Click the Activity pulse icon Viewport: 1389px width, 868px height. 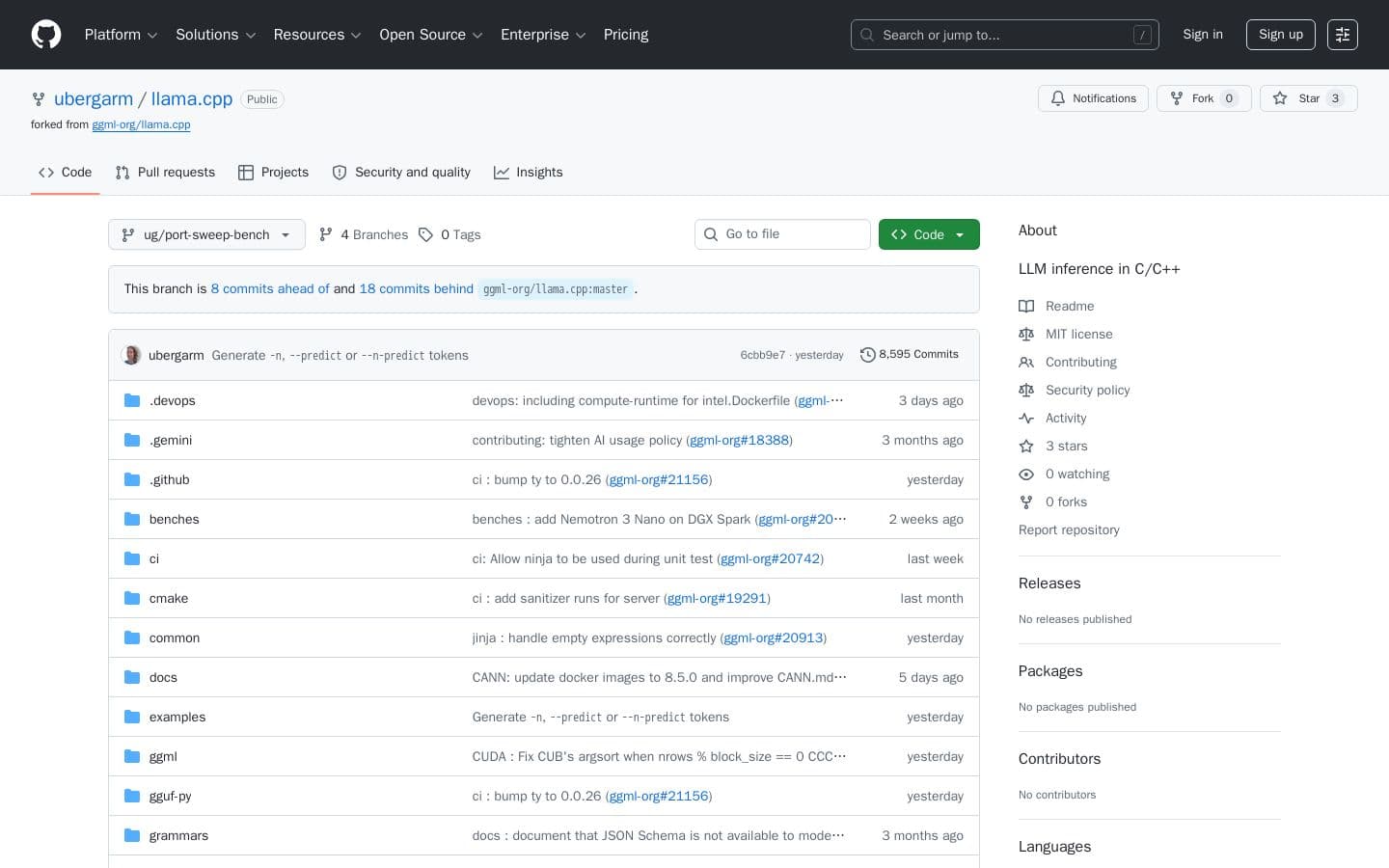pos(1026,418)
